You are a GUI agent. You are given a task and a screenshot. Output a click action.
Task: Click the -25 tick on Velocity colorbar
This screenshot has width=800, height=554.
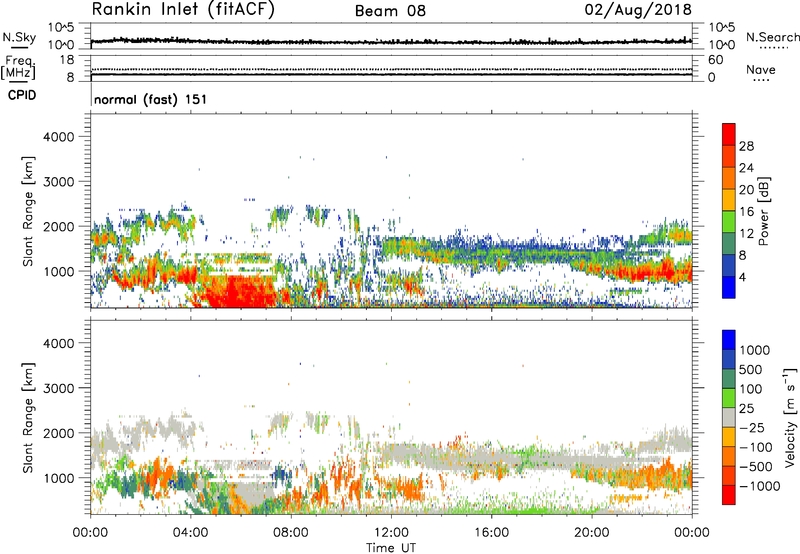click(750, 427)
